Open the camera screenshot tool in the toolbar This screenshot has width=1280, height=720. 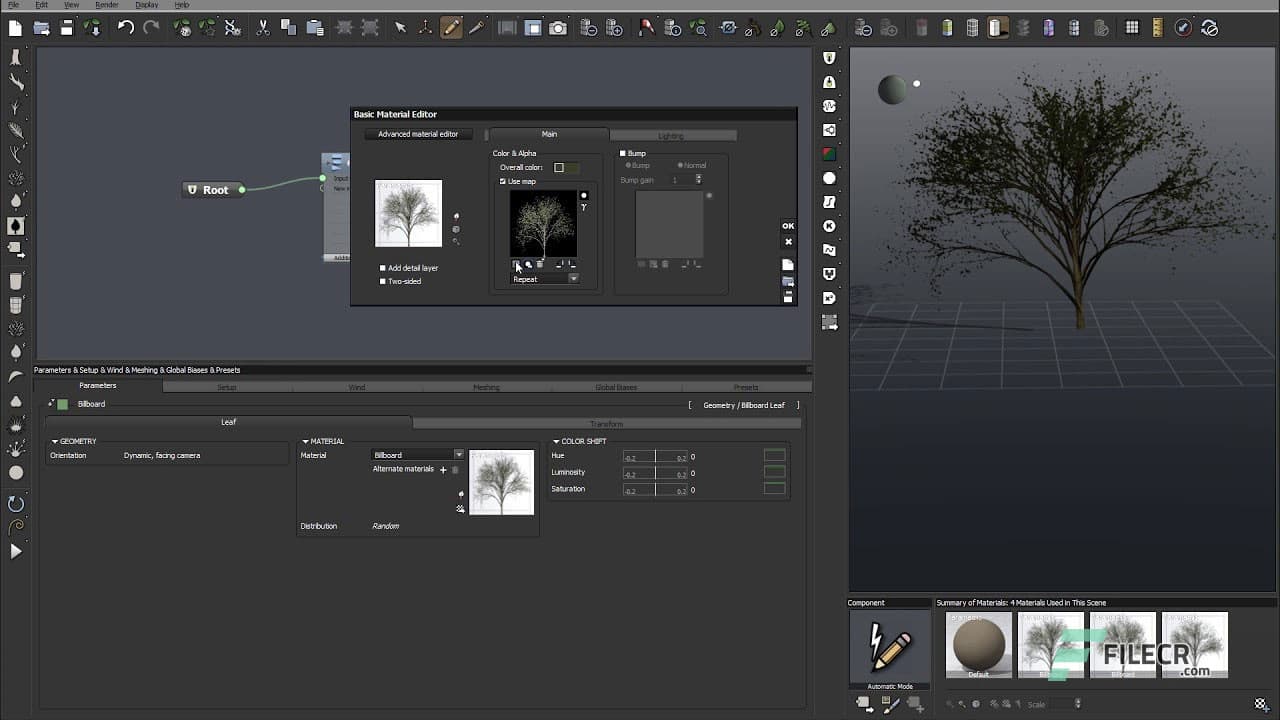557,28
